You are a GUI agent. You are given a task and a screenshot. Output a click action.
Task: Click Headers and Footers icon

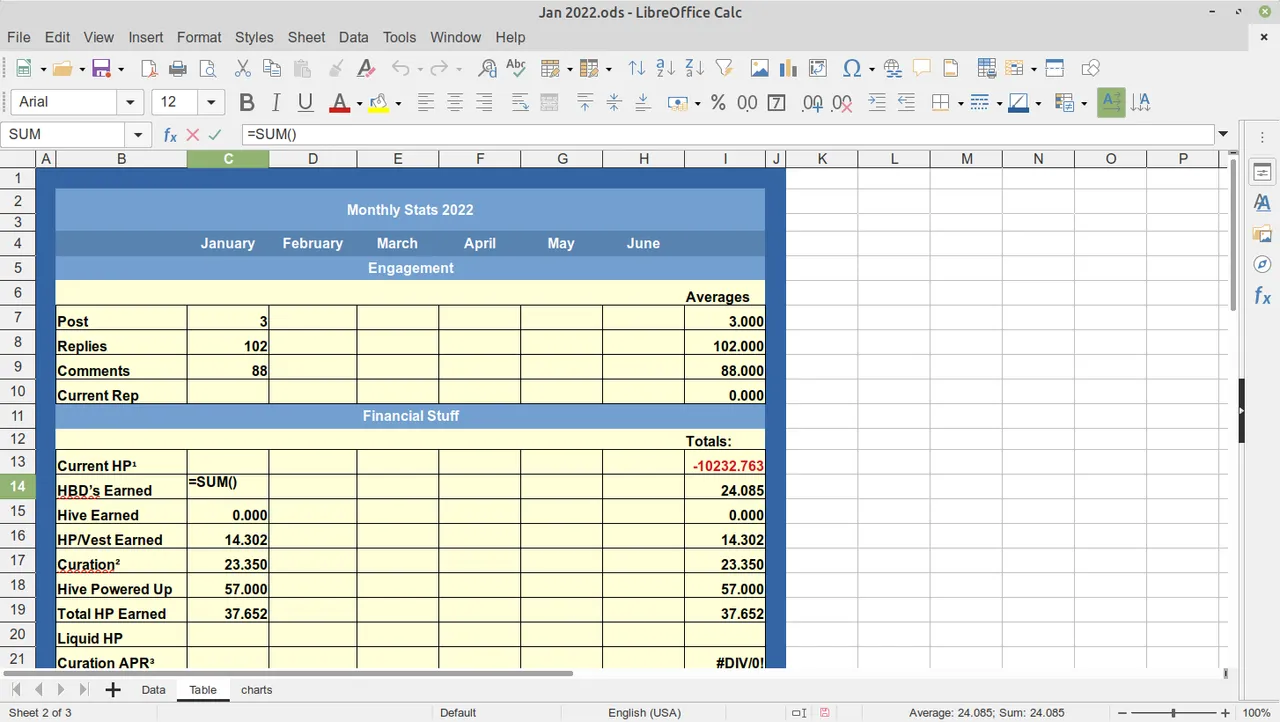(951, 68)
